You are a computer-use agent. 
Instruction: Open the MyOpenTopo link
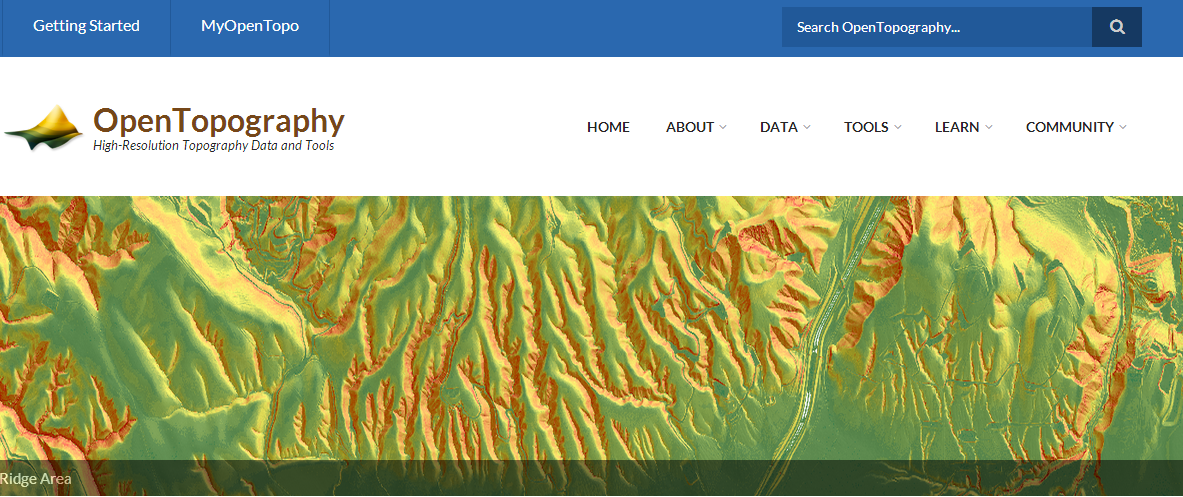click(x=250, y=26)
